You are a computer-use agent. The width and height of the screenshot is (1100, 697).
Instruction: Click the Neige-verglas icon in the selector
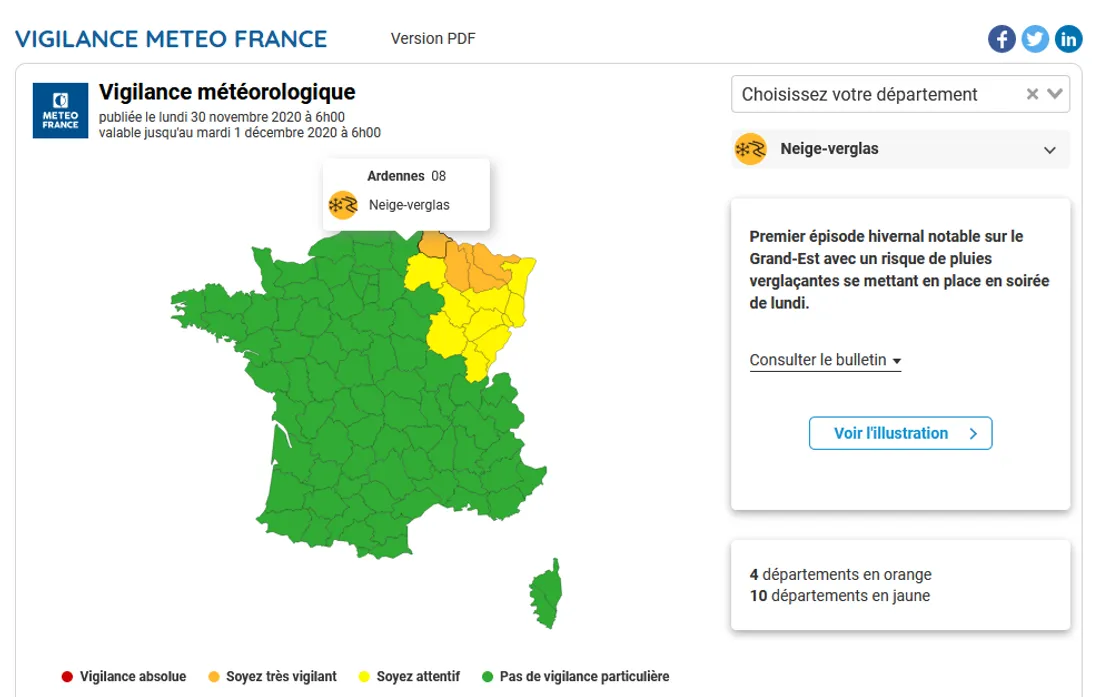tap(750, 150)
